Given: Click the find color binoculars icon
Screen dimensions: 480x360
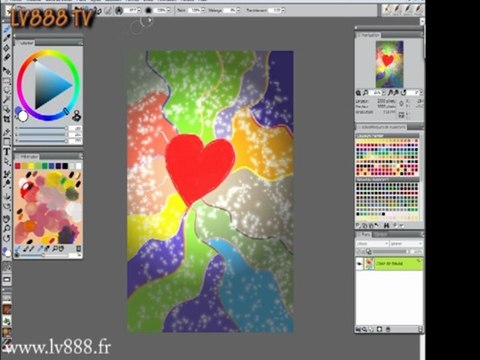Looking at the screenshot, I should [x=386, y=226].
